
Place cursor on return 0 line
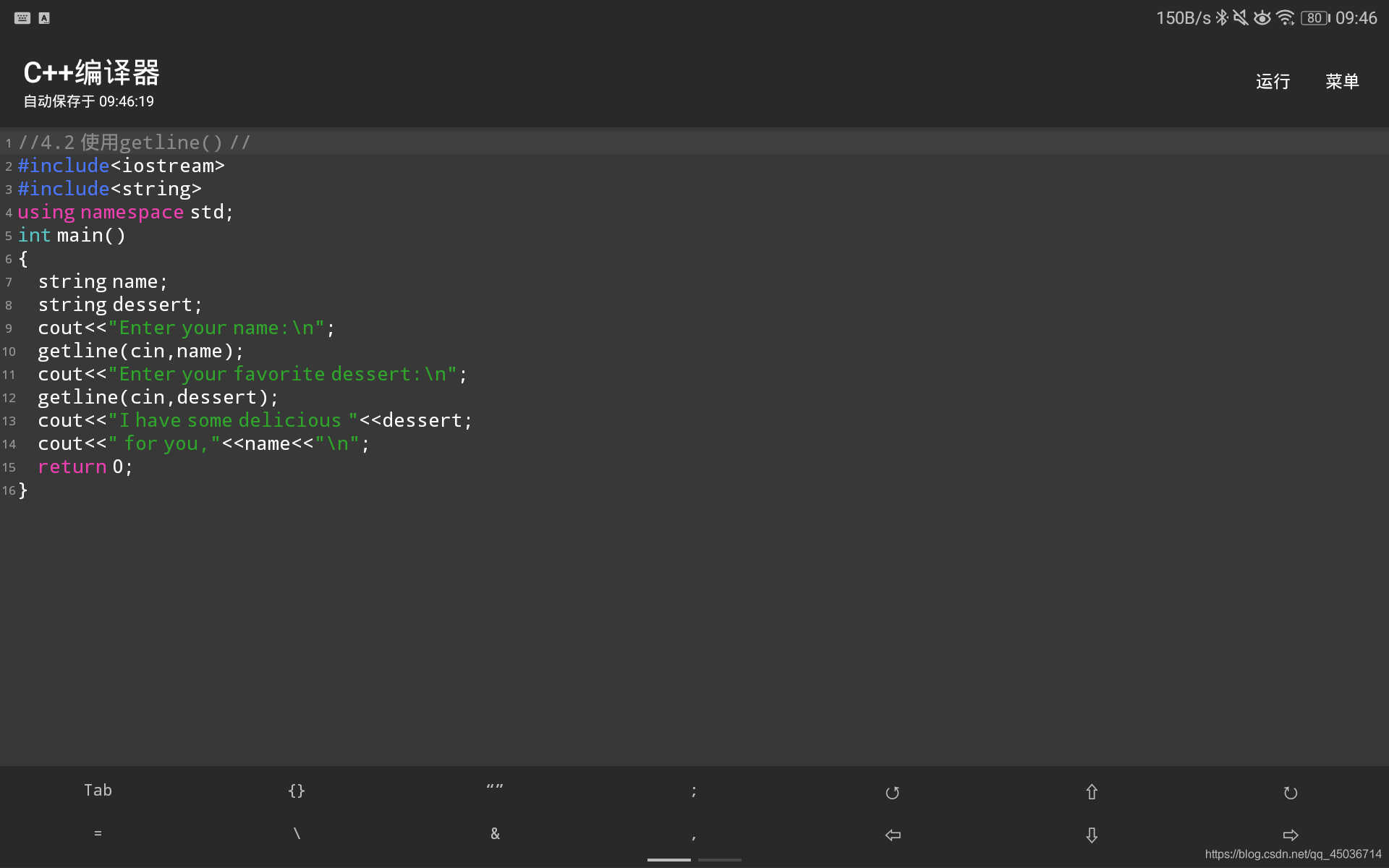pyautogui.click(x=85, y=467)
